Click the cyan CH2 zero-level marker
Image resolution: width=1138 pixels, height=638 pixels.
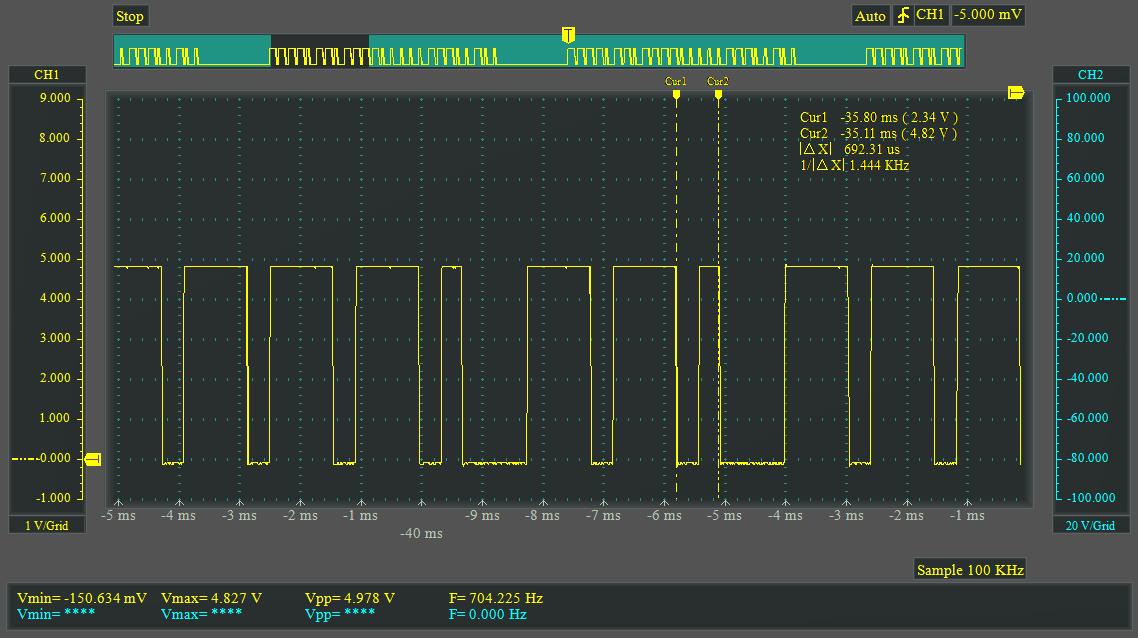point(1116,298)
